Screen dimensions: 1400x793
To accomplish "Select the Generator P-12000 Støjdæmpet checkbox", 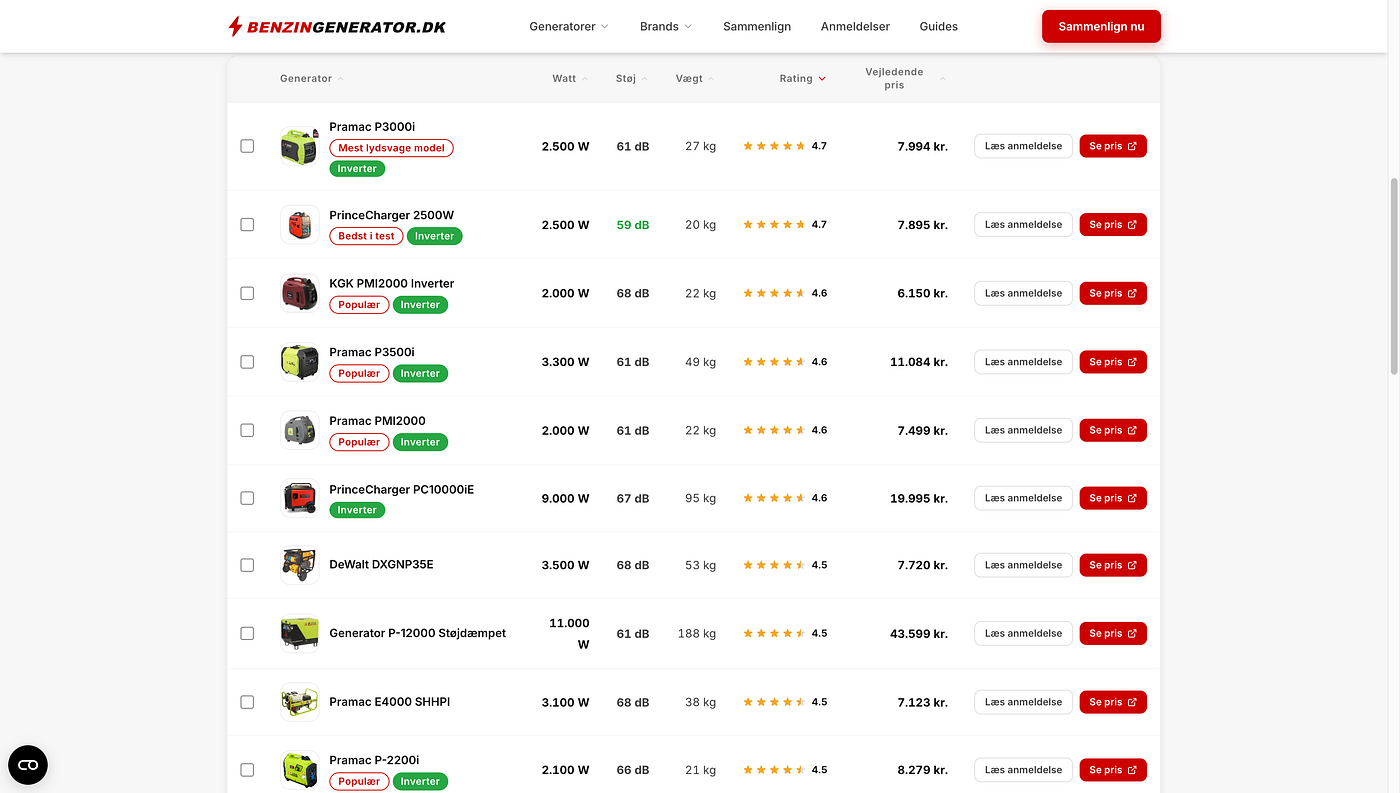I will (x=247, y=633).
